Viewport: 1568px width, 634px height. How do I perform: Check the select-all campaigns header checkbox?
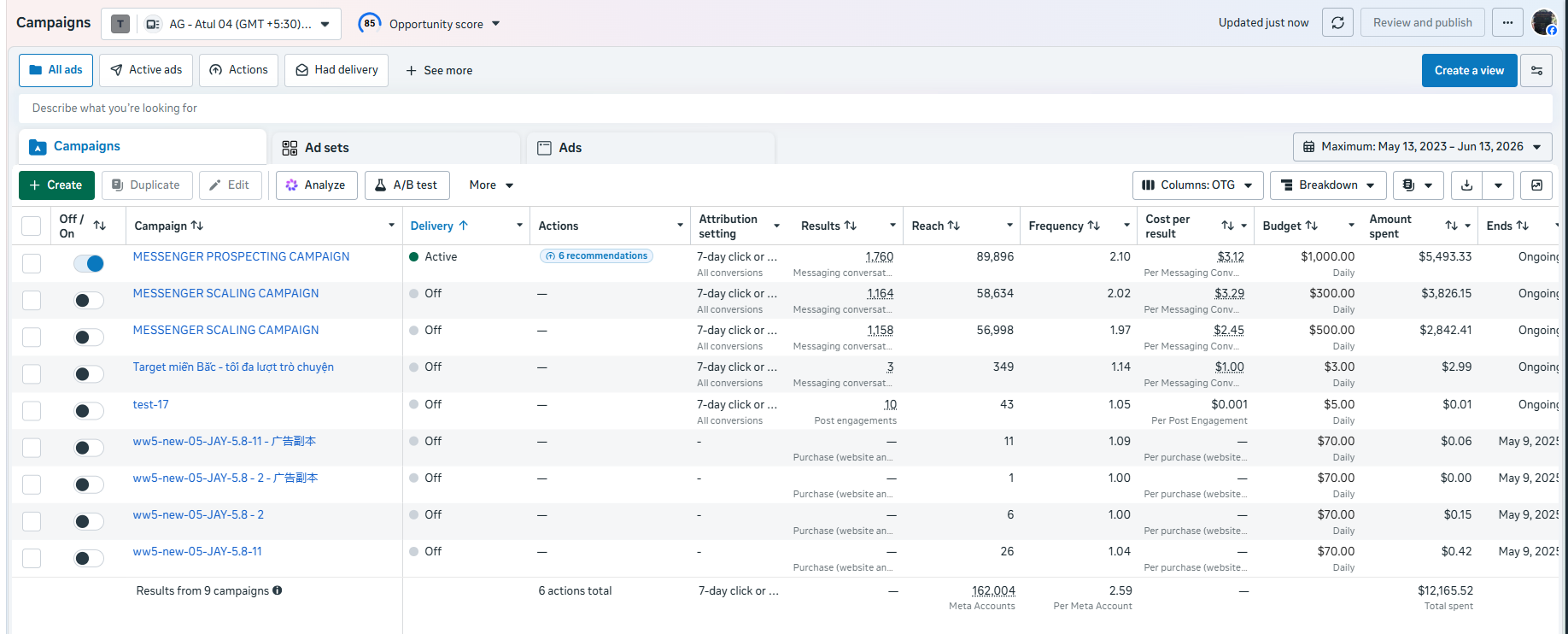32,226
